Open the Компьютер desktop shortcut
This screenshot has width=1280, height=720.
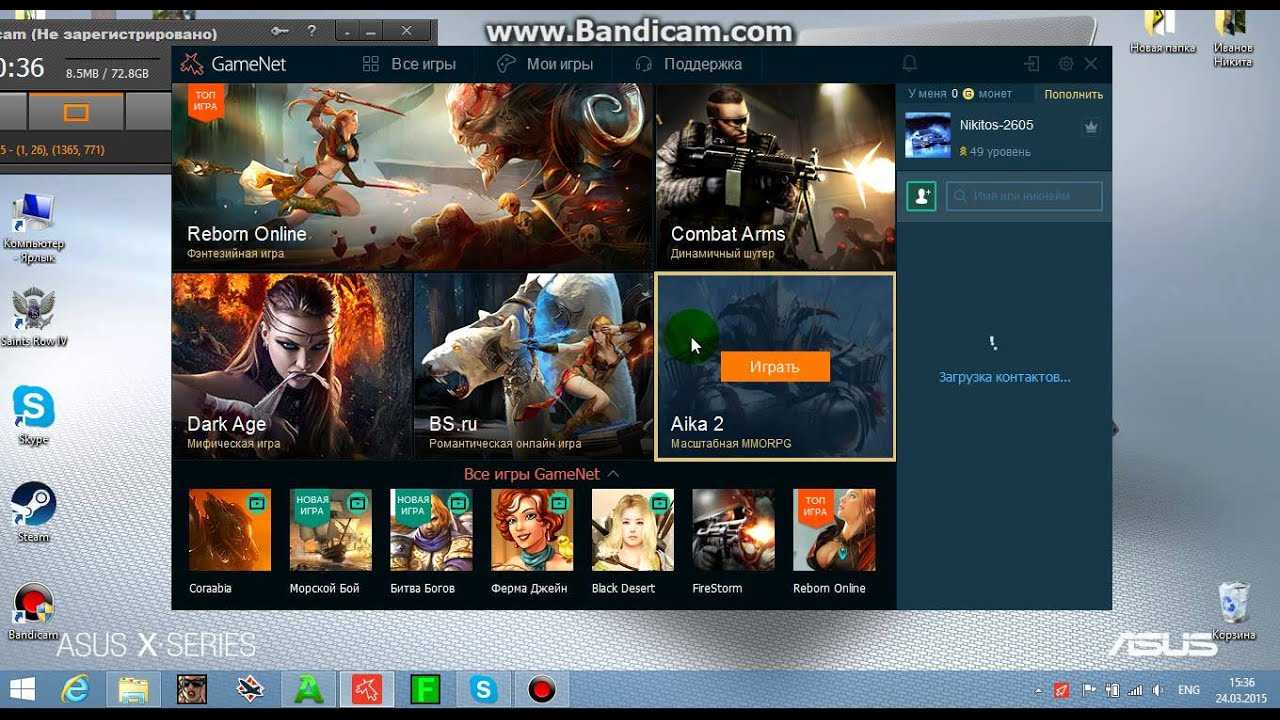[33, 228]
